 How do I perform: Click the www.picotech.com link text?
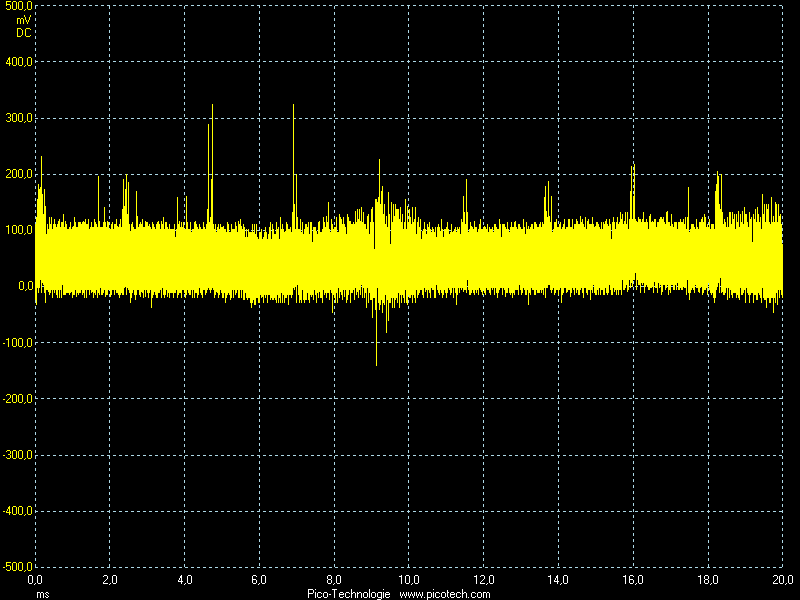pos(445,594)
